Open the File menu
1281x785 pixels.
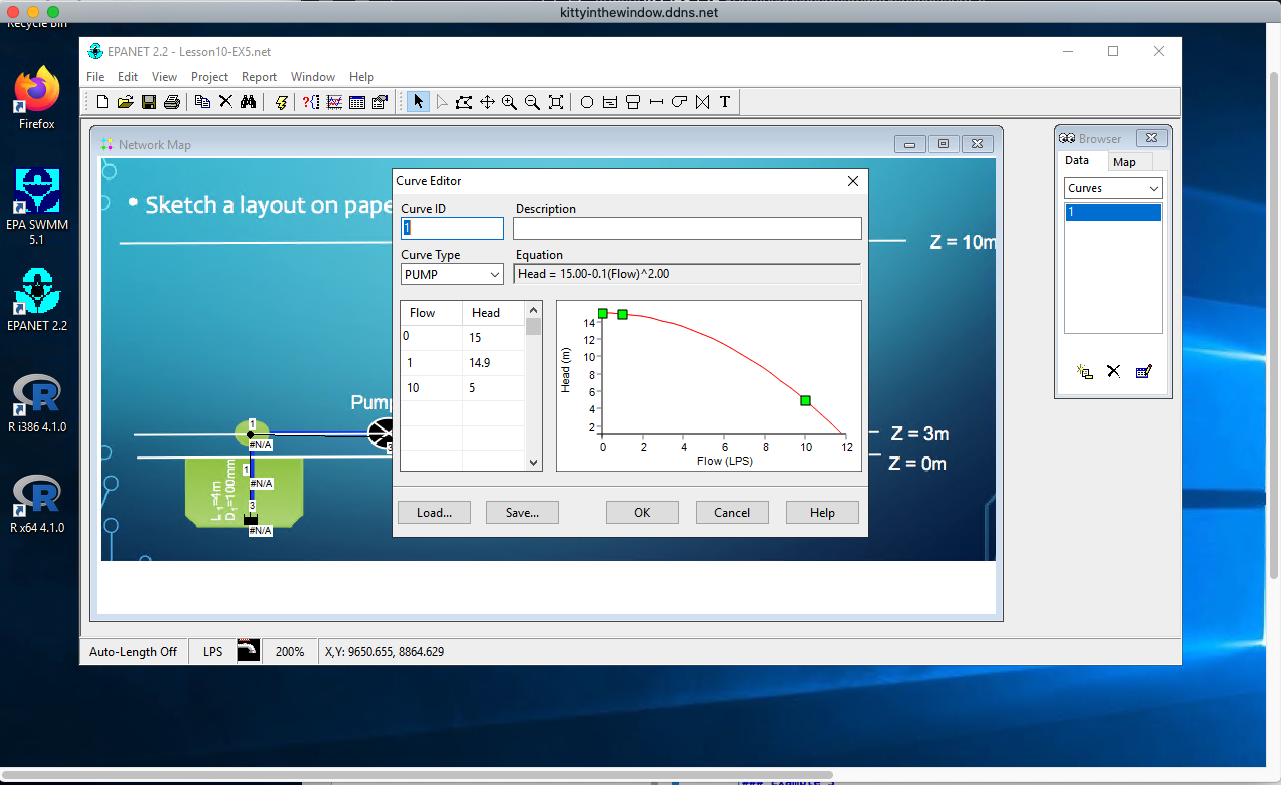point(95,77)
